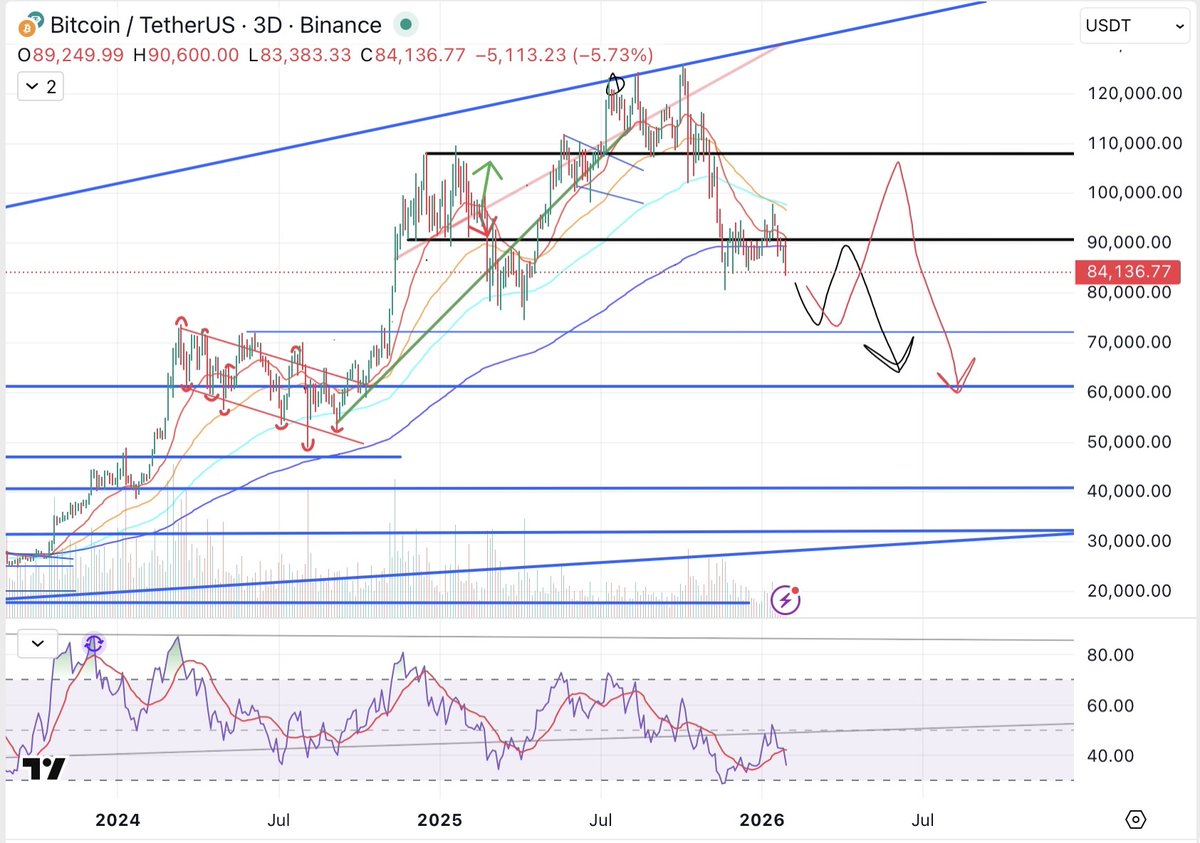Click the close value C84,136.77
The width and height of the screenshot is (1200, 843).
pos(412,55)
